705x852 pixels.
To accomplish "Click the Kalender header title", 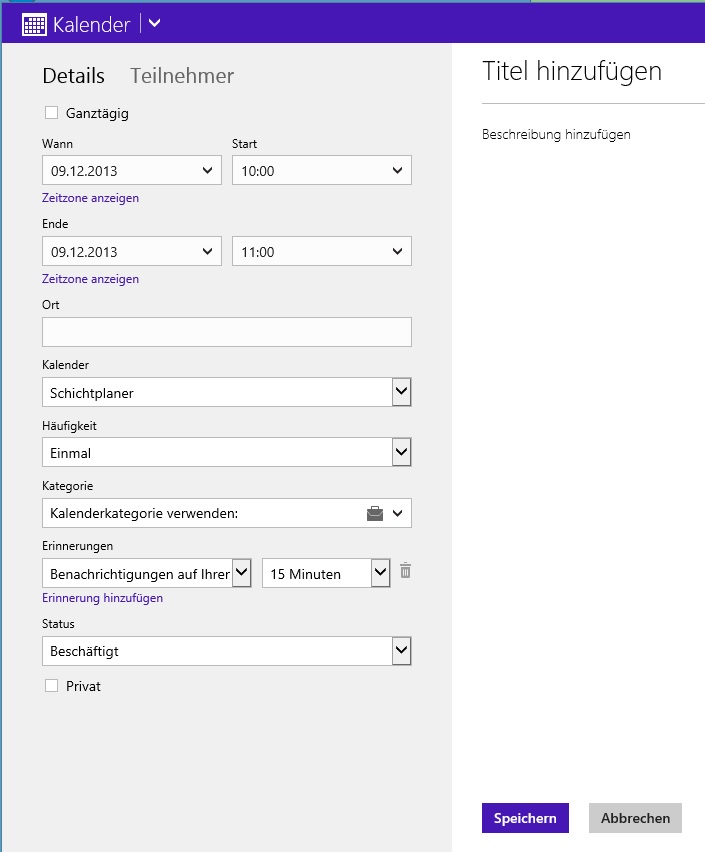I will [x=91, y=24].
